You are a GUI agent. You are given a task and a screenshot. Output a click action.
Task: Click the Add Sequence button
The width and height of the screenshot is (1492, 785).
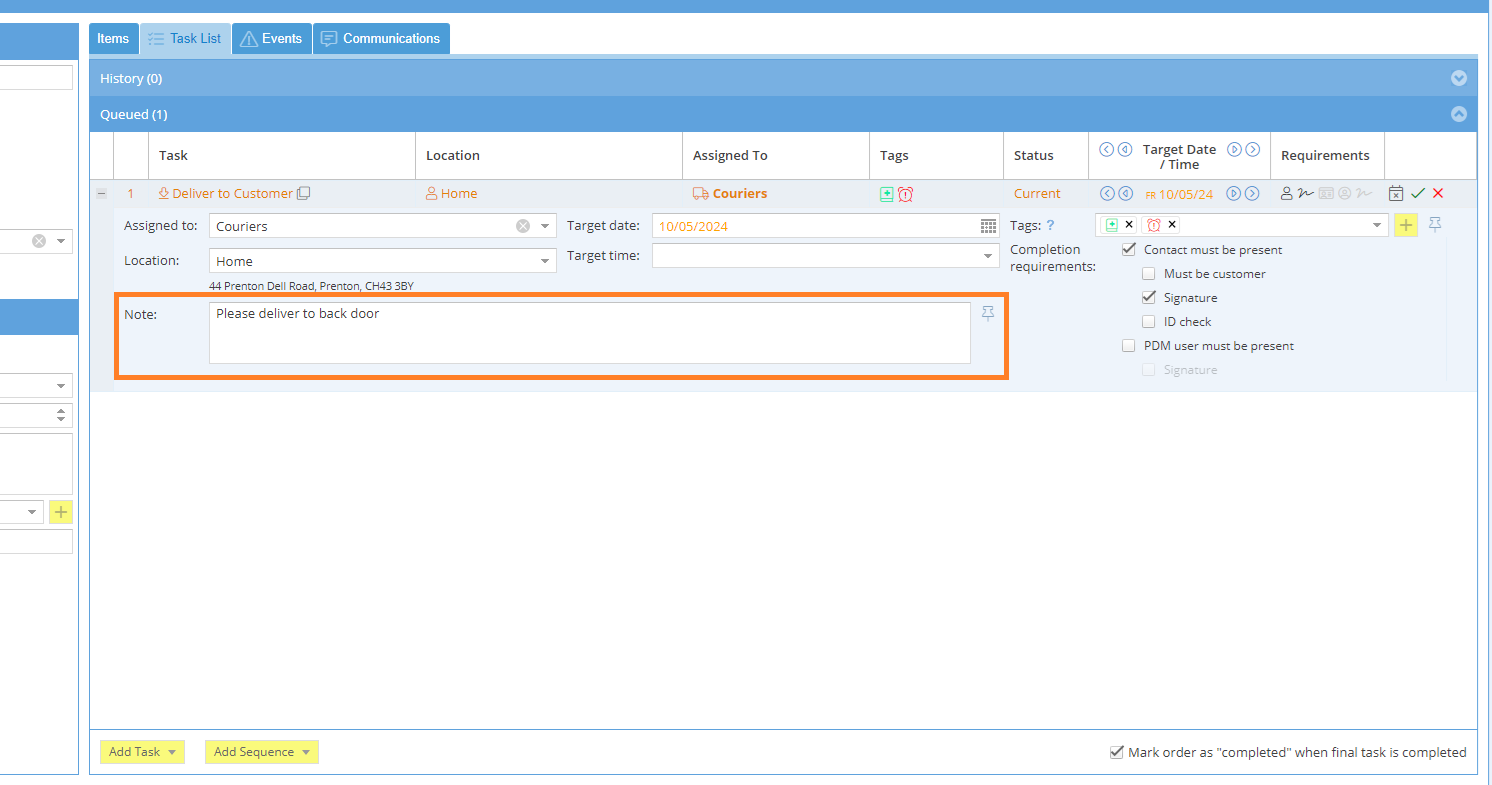click(261, 752)
